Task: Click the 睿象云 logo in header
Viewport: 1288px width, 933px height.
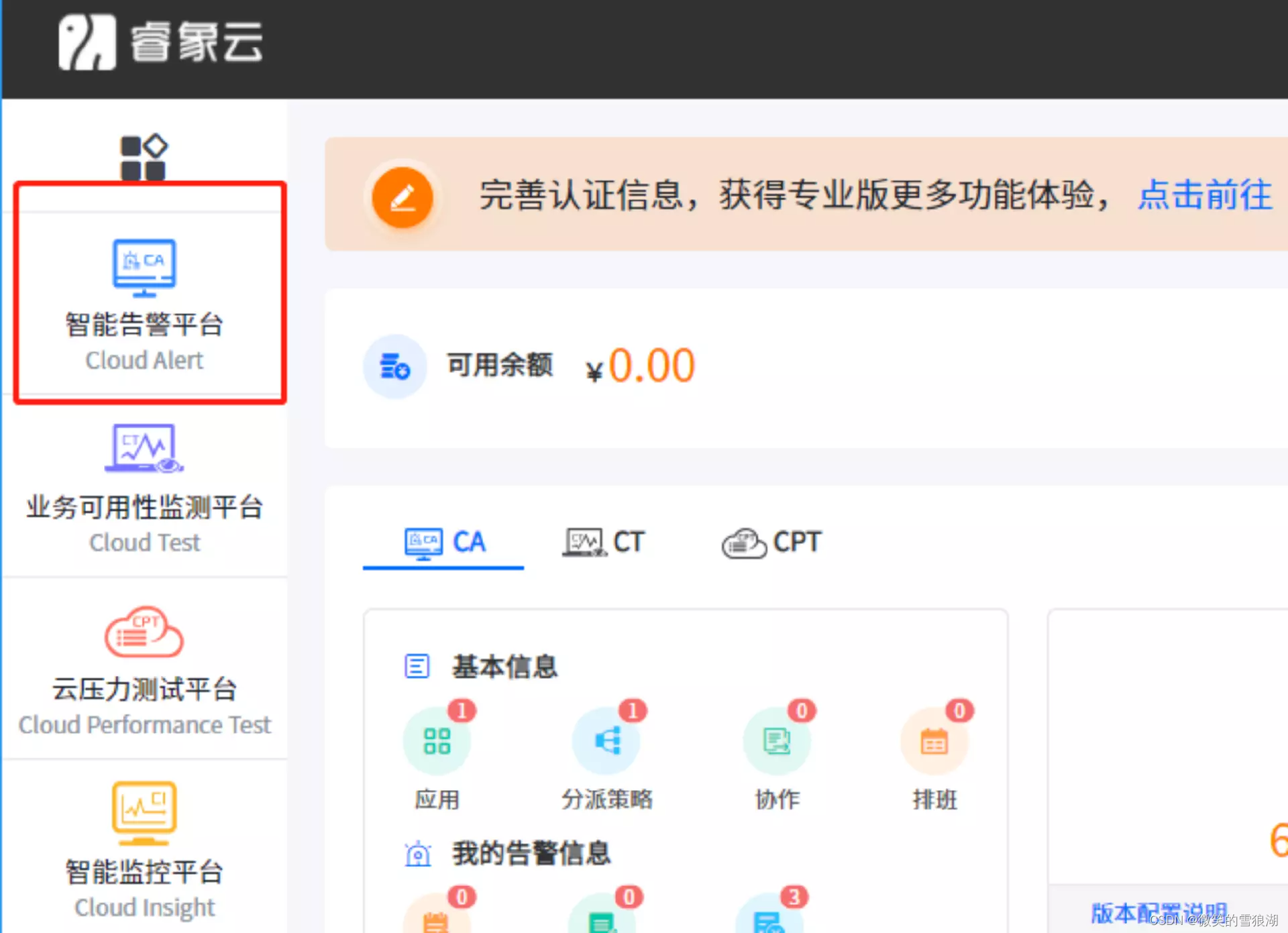Action: (161, 43)
